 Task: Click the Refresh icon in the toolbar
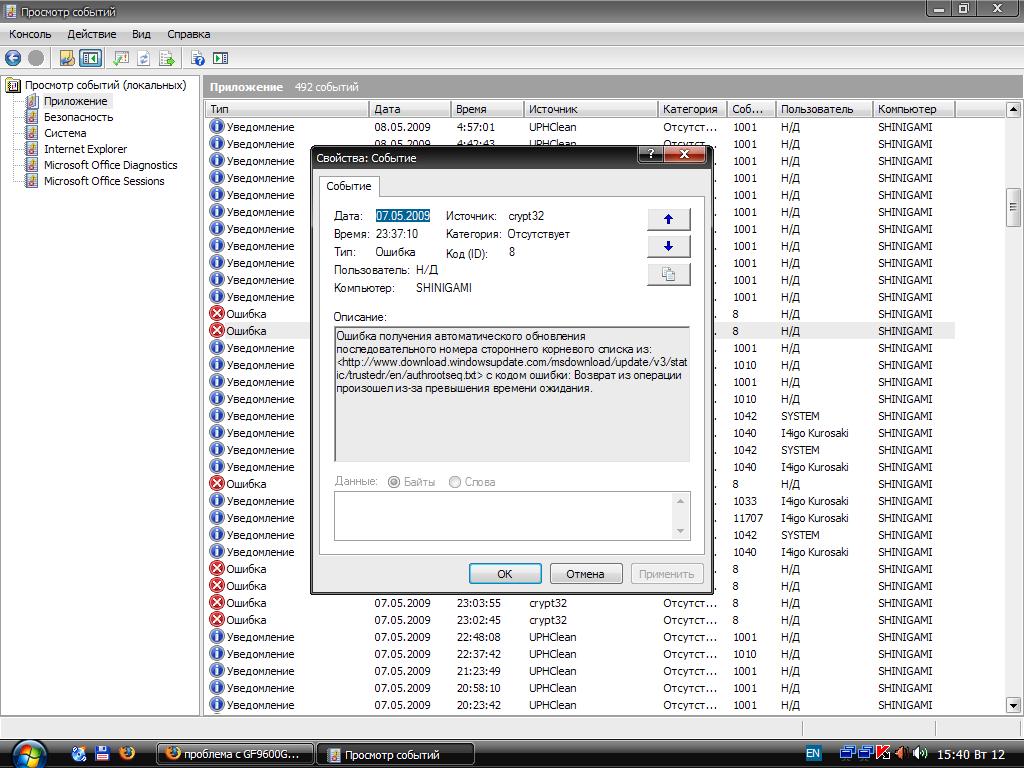[x=144, y=58]
